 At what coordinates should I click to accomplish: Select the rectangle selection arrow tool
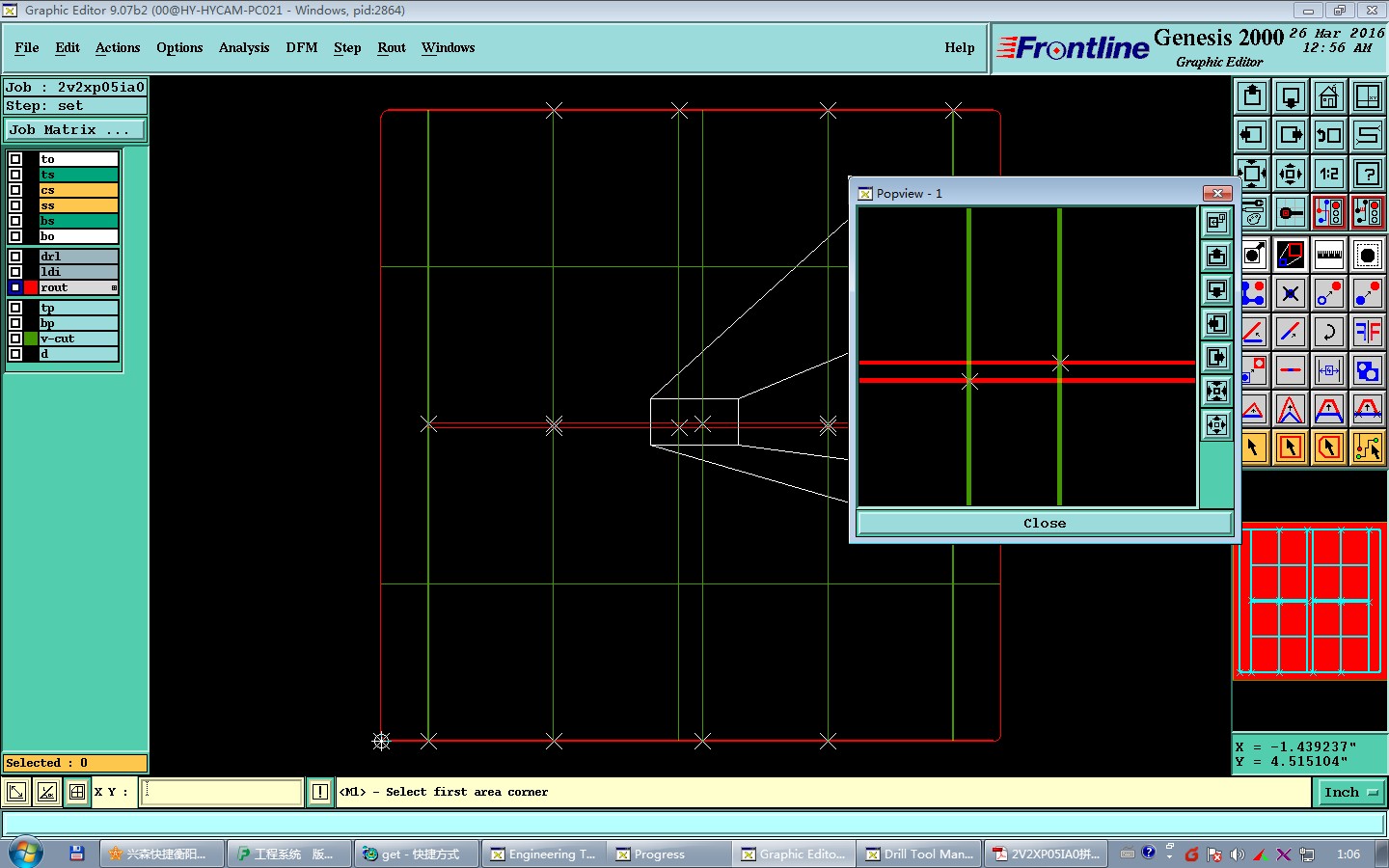[1291, 448]
